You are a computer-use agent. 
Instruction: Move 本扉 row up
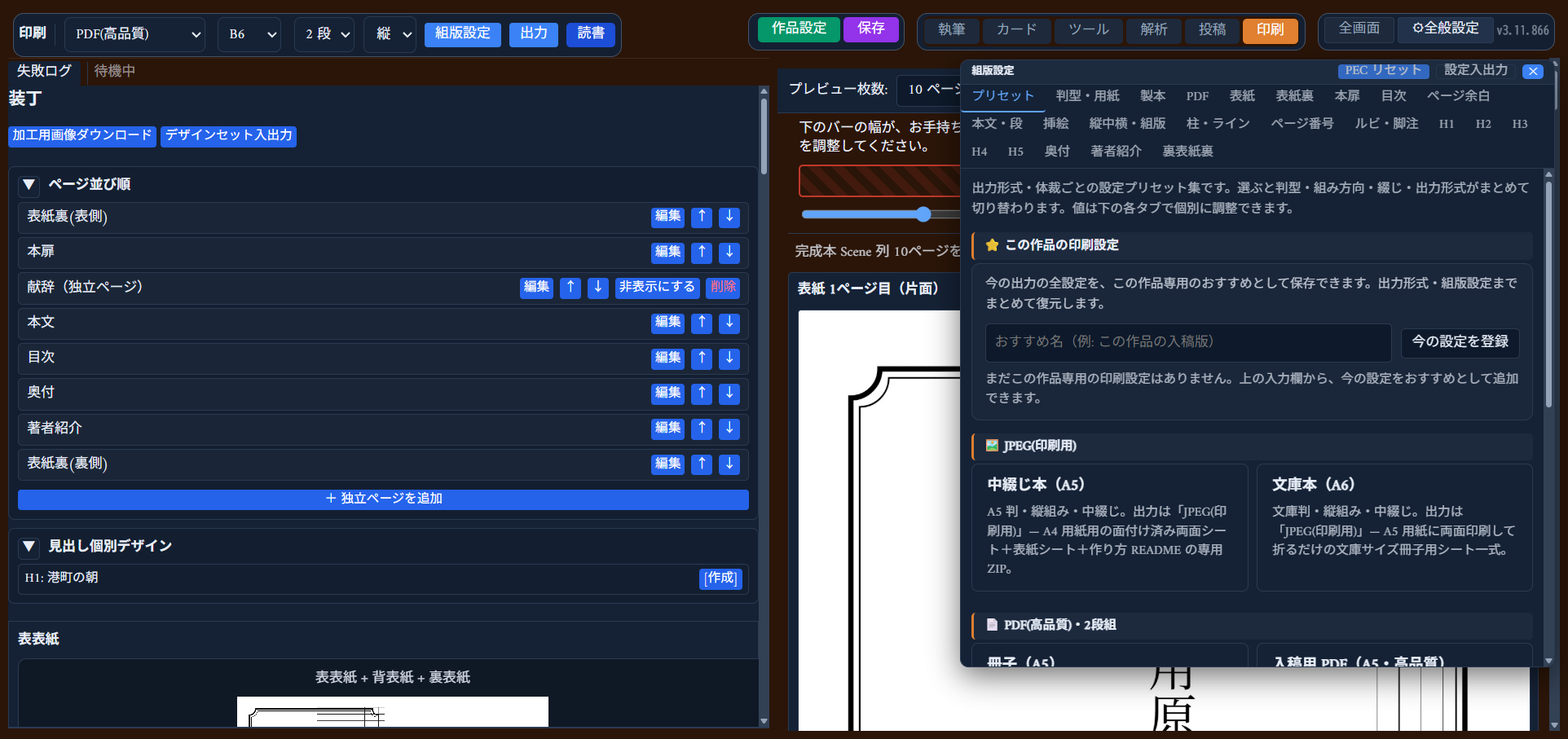[x=702, y=253]
